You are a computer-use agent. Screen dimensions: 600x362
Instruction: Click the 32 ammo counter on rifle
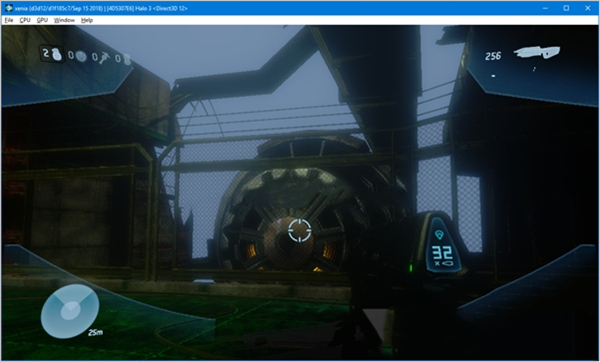click(x=442, y=253)
